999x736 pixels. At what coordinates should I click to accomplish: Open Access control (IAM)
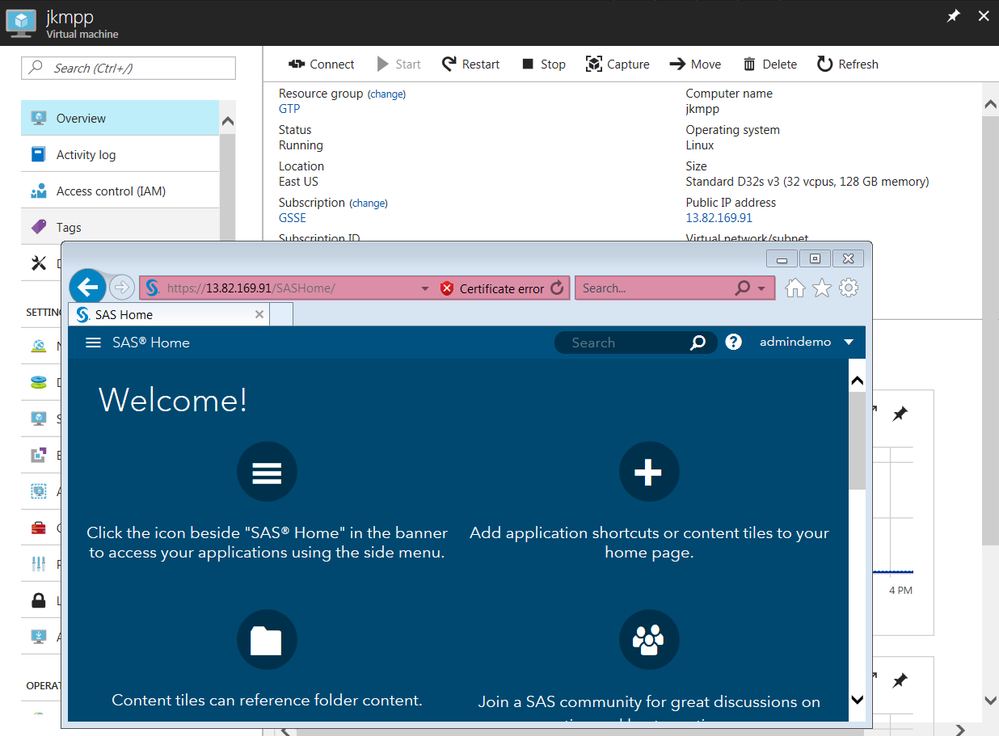tap(120, 191)
